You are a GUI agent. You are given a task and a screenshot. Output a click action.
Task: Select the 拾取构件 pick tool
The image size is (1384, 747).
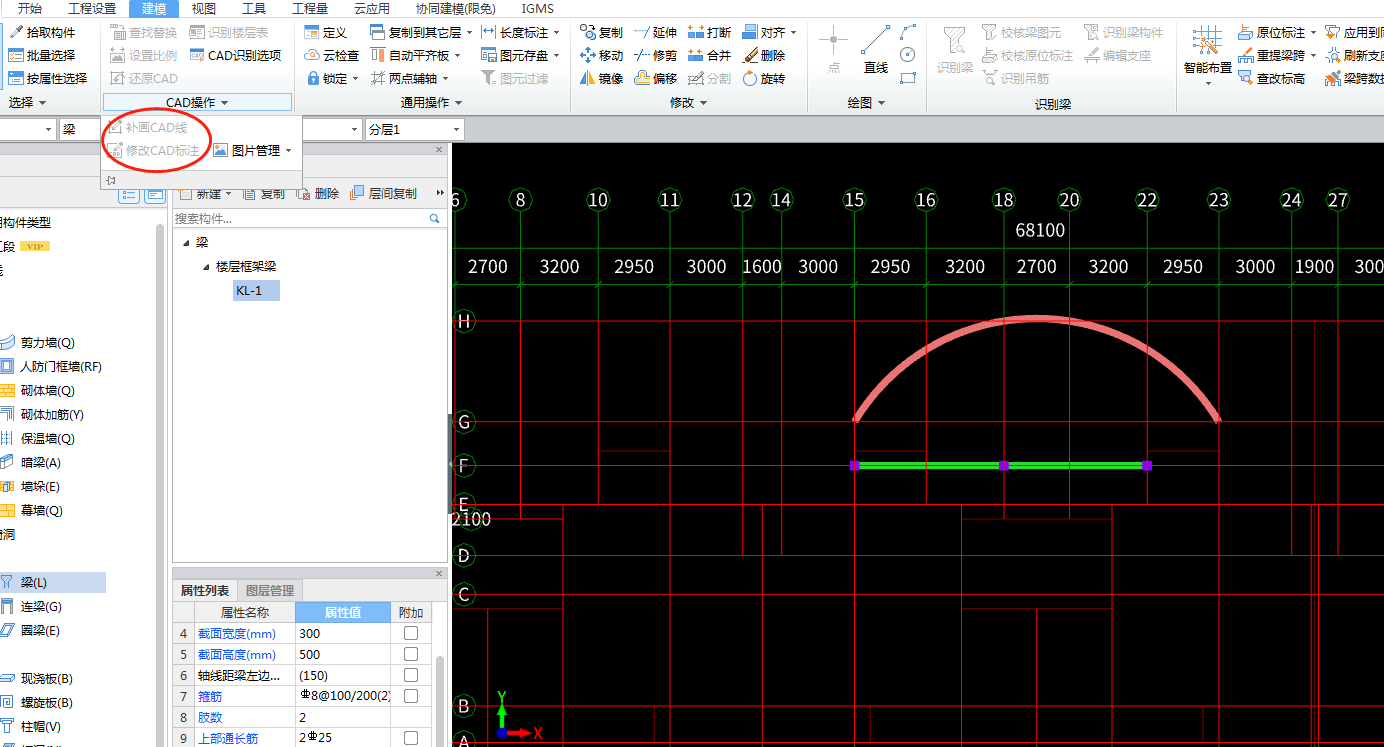point(42,33)
